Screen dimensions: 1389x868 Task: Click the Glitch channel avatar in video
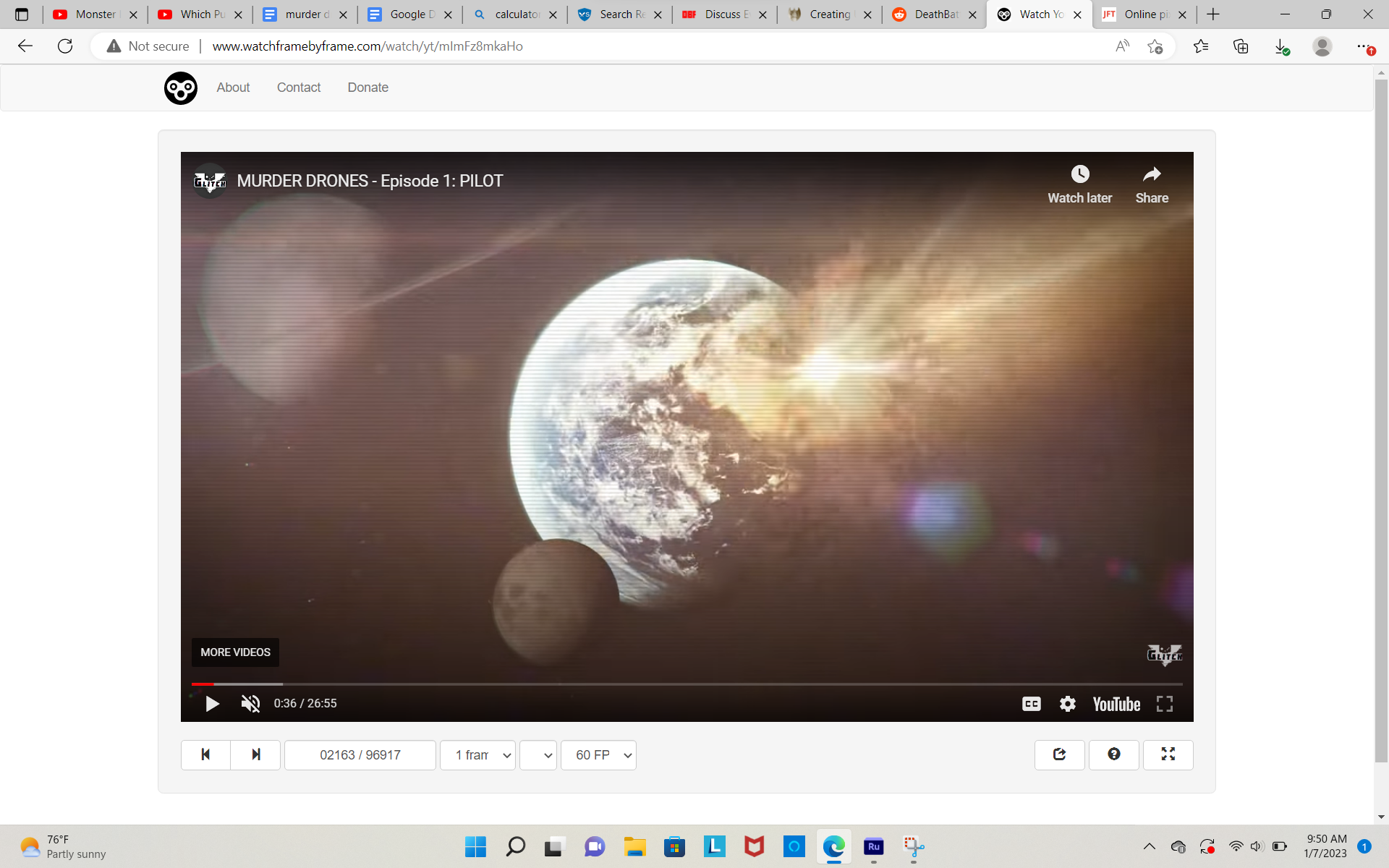click(x=210, y=181)
